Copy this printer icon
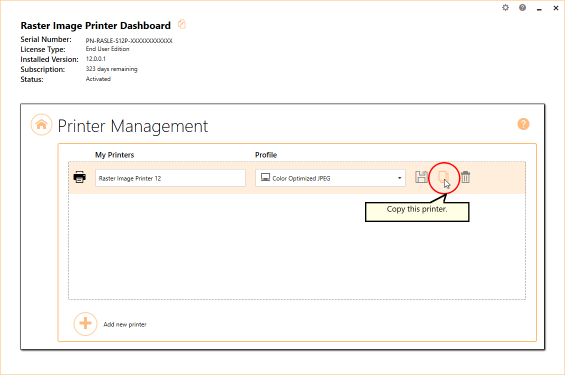This screenshot has height=375, width=565. tap(443, 177)
